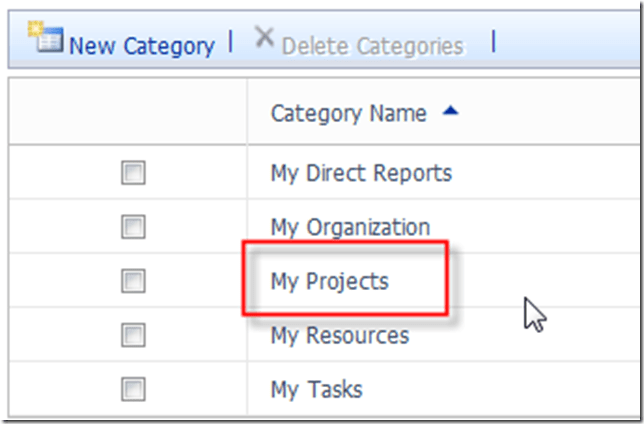This screenshot has height=424, width=644.
Task: Toggle the My Tasks checkbox
Action: coord(133,389)
